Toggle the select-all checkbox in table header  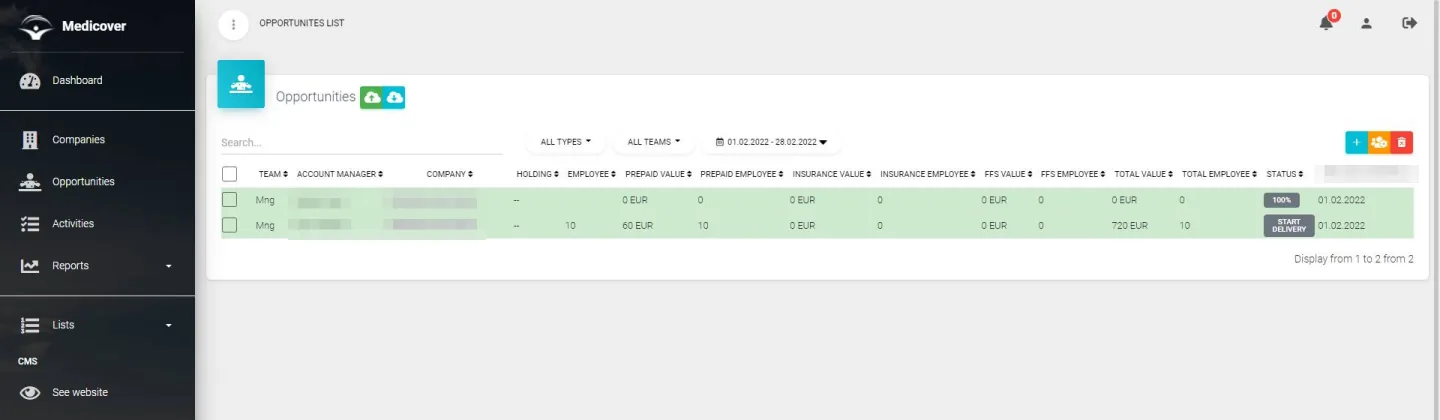click(229, 174)
